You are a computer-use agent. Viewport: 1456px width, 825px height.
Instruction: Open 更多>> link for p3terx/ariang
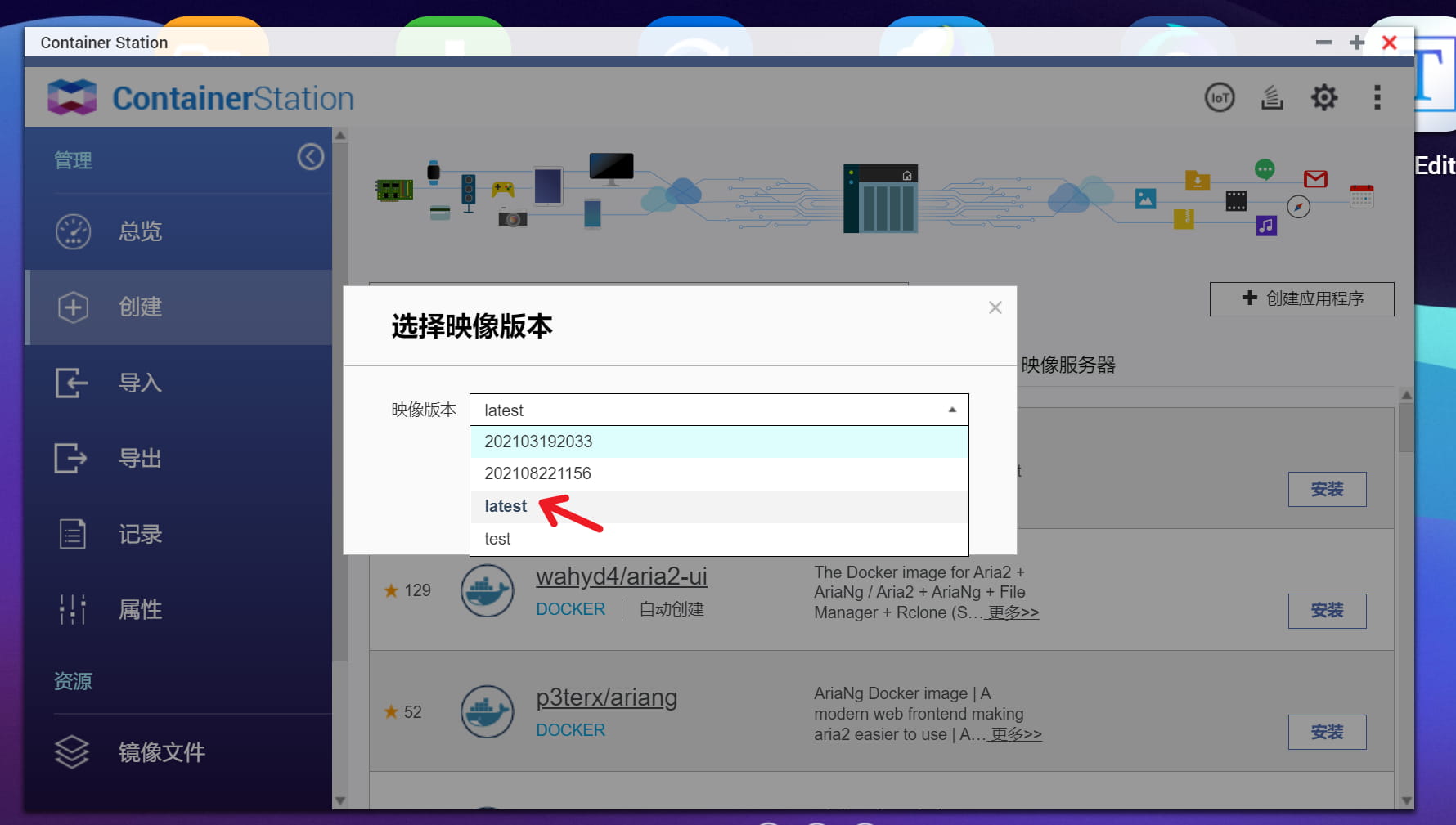[1015, 734]
